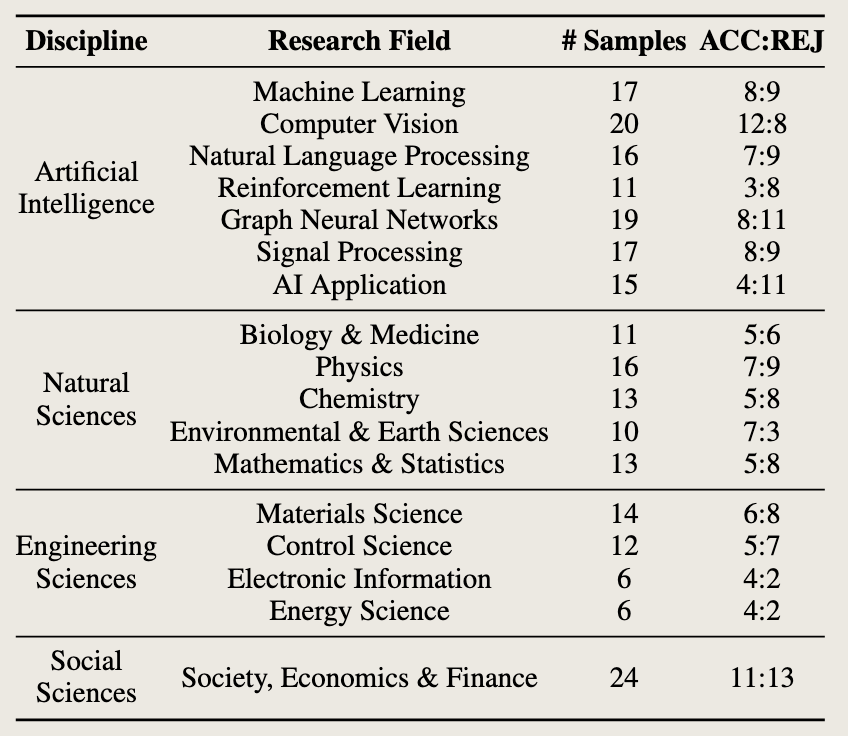Click the Natural Sciences discipline cell
Viewport: 848px width, 736px height.
(x=86, y=399)
